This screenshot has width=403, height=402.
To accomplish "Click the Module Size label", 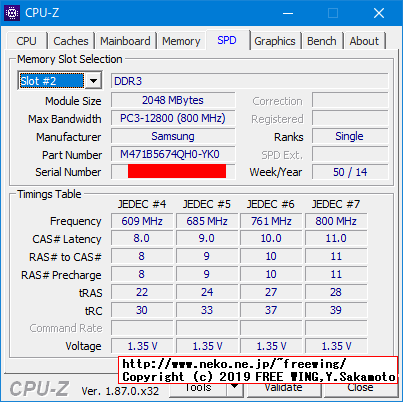I will (x=73, y=101).
